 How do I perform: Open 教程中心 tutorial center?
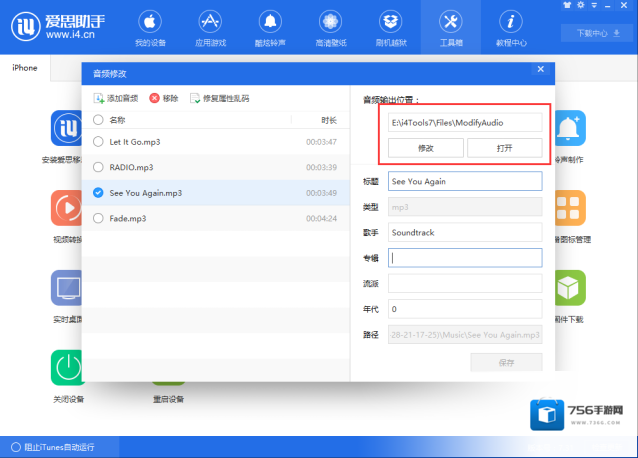511,28
